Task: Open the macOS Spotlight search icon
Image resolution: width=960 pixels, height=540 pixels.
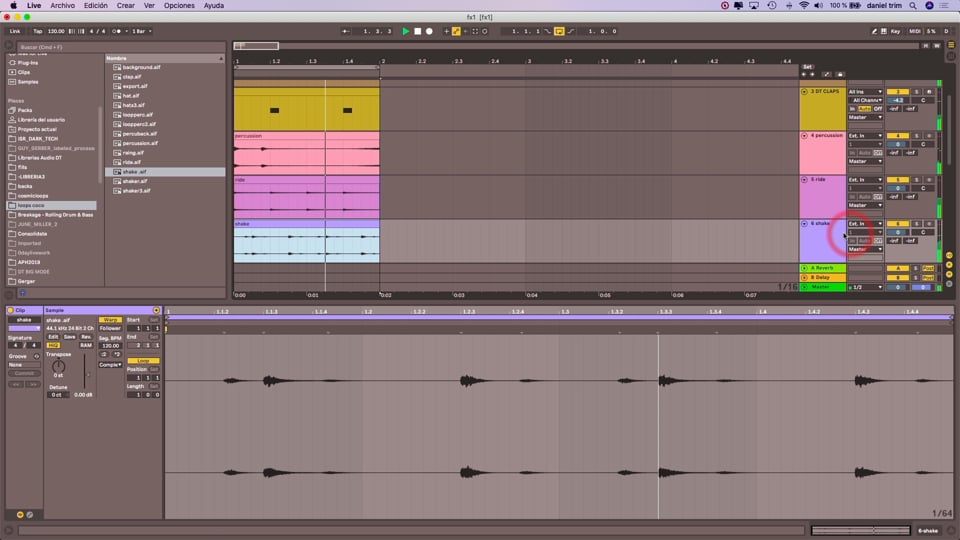Action: [913, 6]
